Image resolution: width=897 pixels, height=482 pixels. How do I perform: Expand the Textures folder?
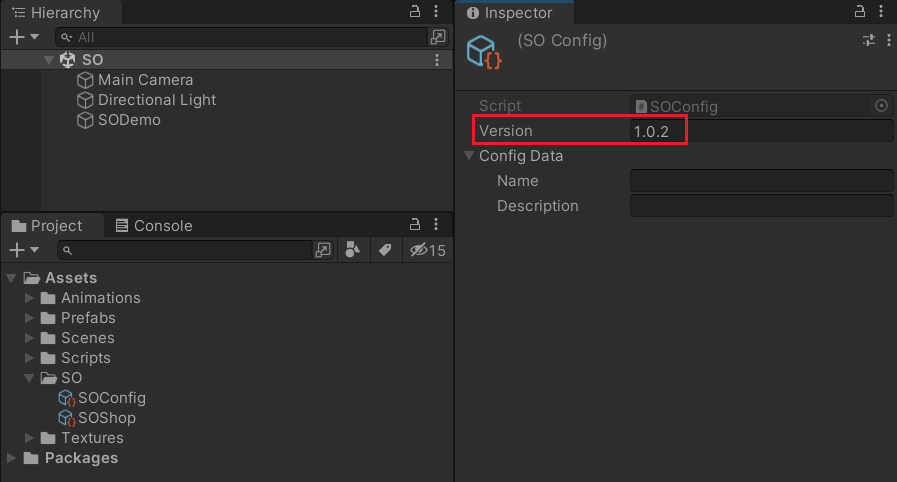tap(29, 438)
